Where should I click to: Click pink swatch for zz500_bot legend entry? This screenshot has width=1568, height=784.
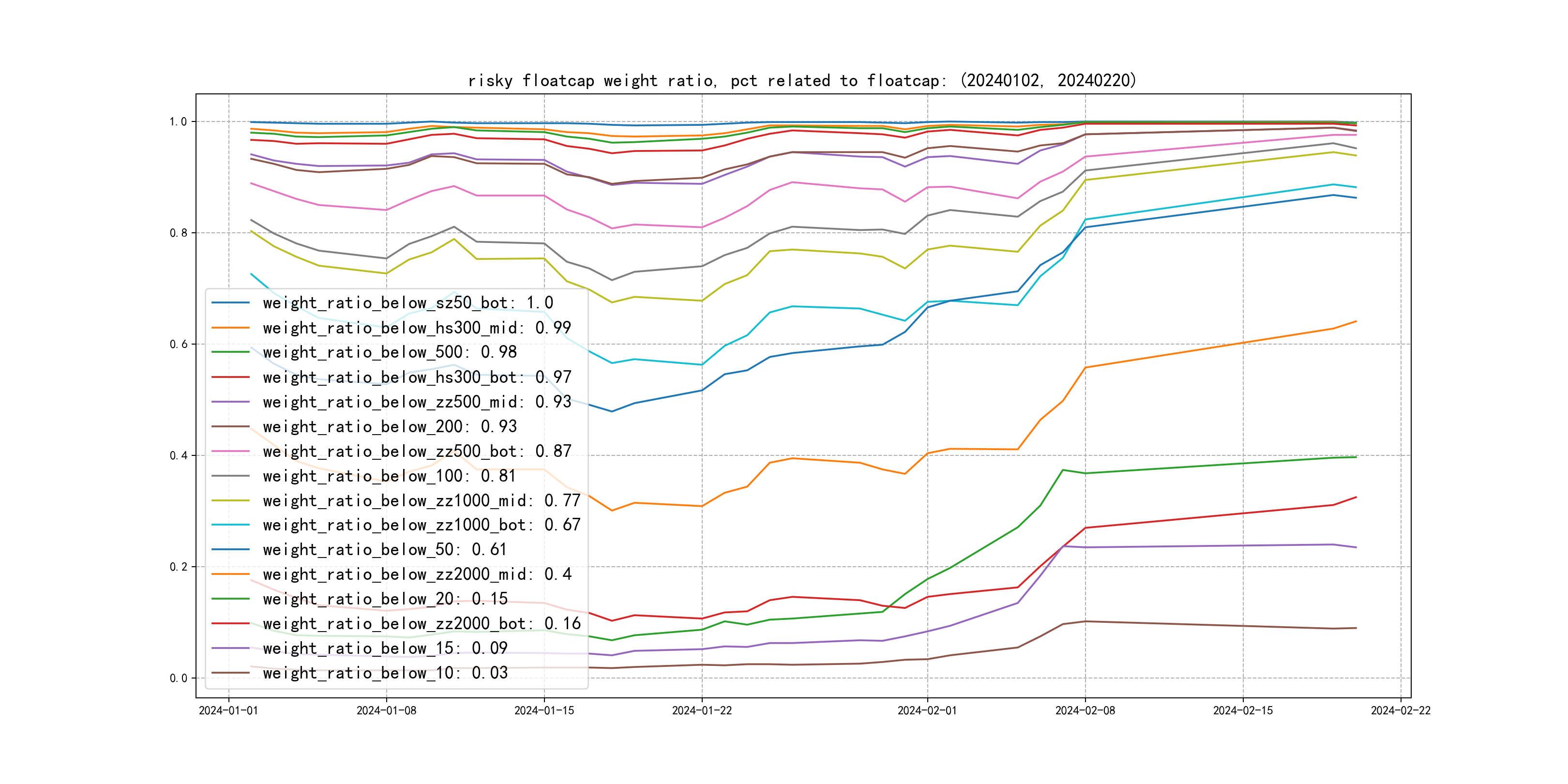(x=230, y=451)
